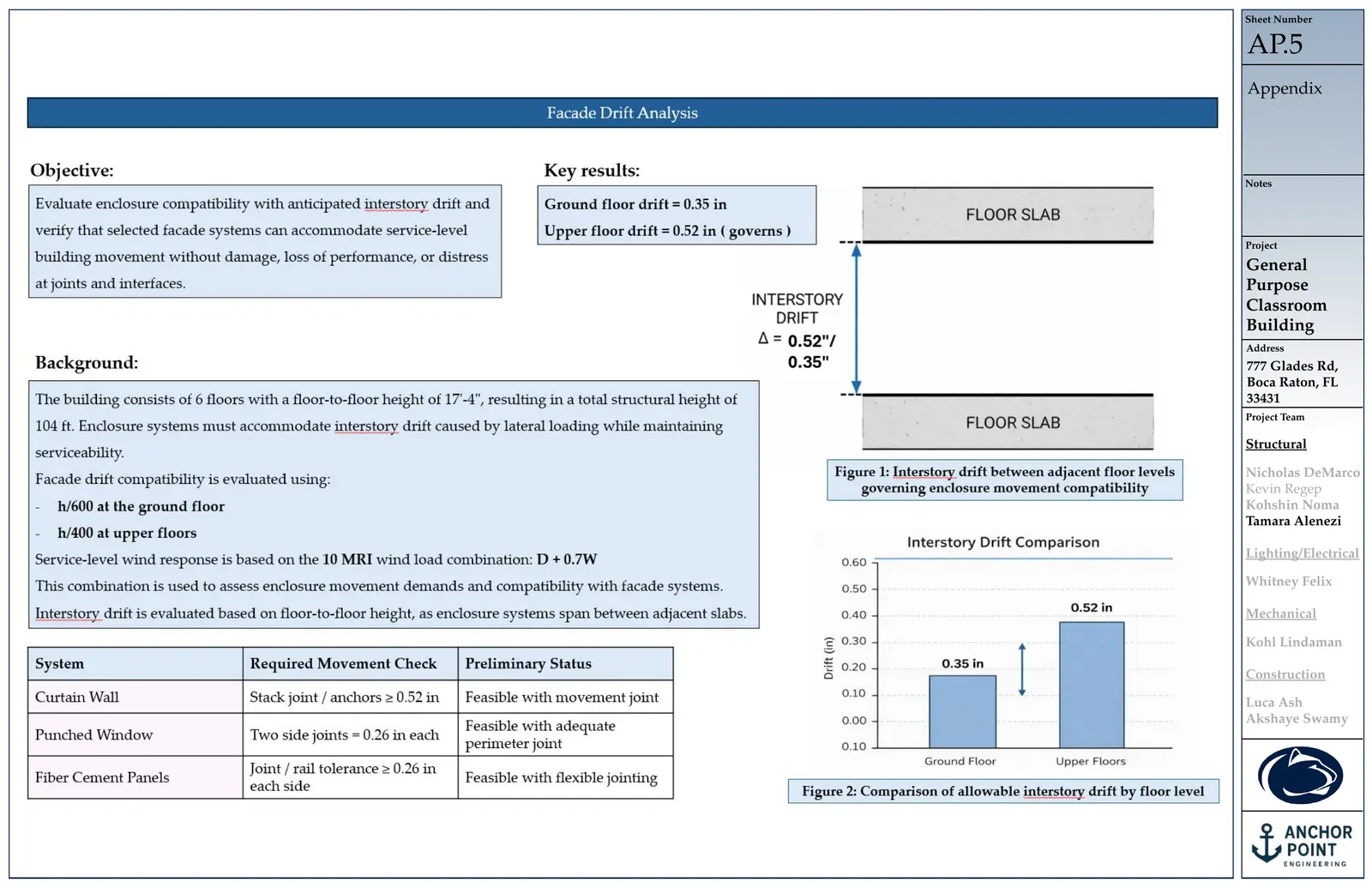Click 'Required Movement Check' header cell
Screen dimensions: 1372x888
coord(351,663)
